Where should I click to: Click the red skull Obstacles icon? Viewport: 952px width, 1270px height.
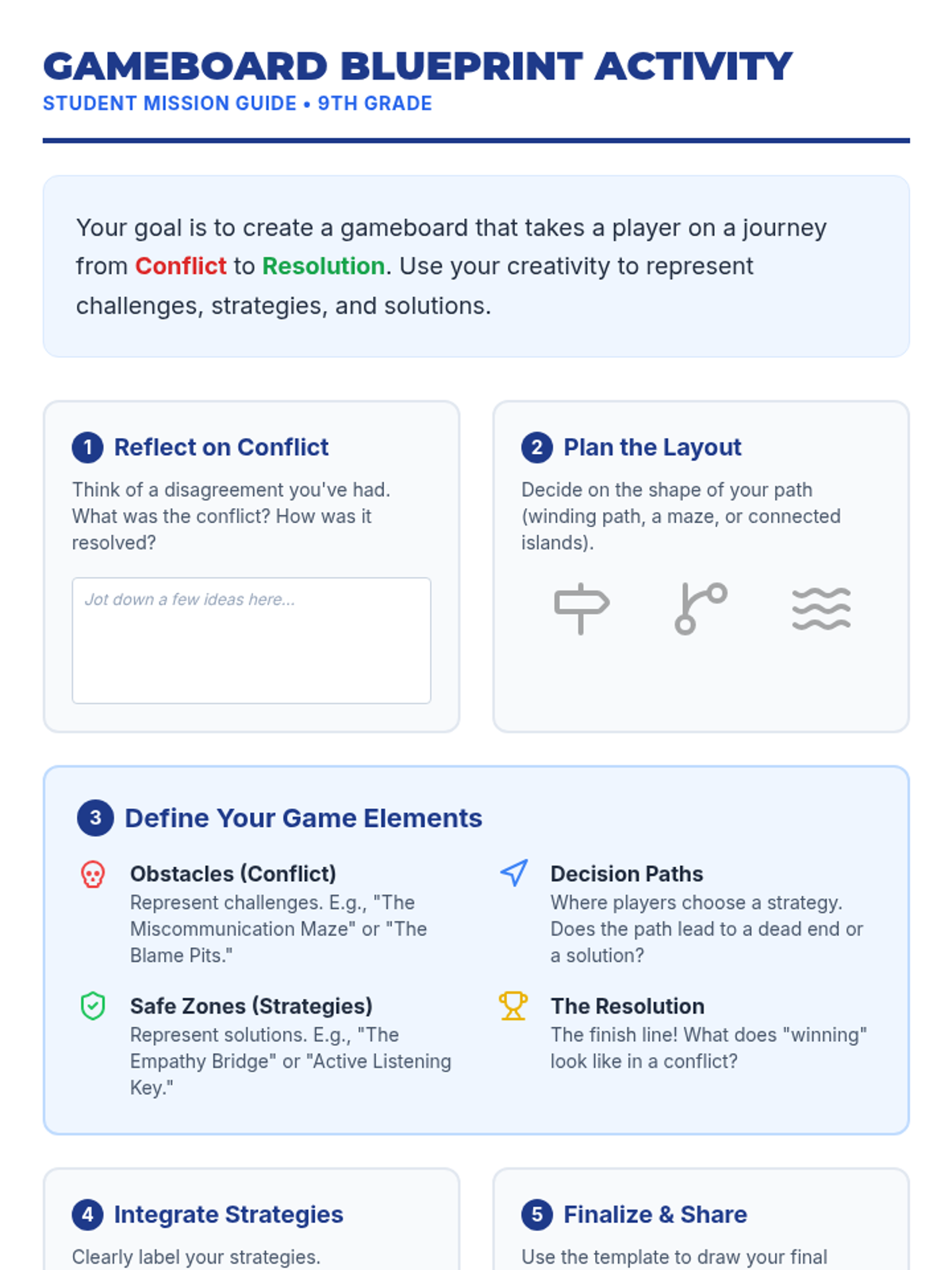pyautogui.click(x=93, y=874)
